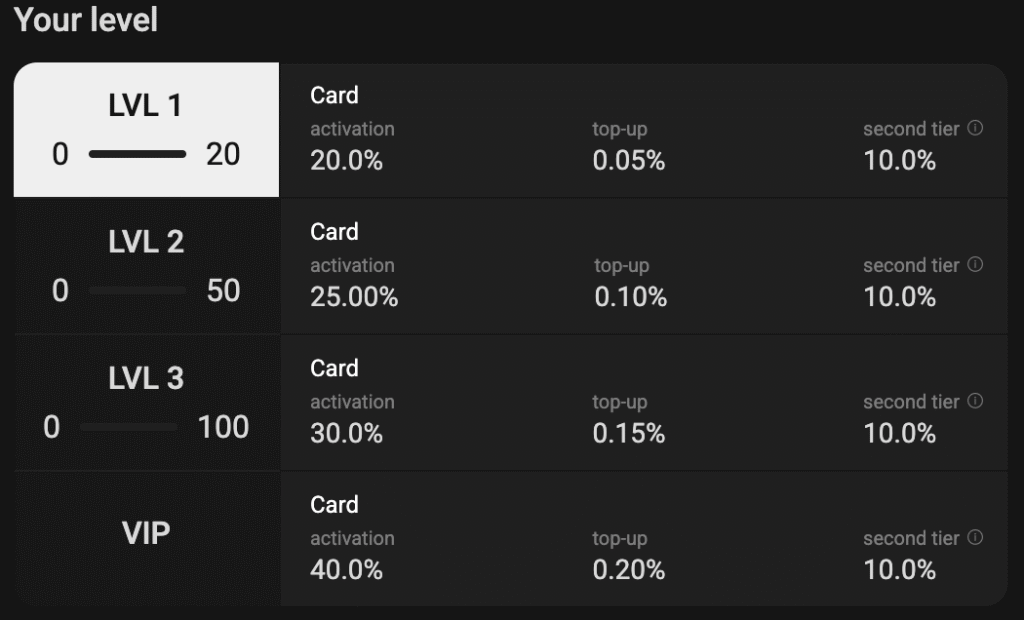
Task: Click the 25.00% activation value in LVL 2
Action: coord(354,297)
